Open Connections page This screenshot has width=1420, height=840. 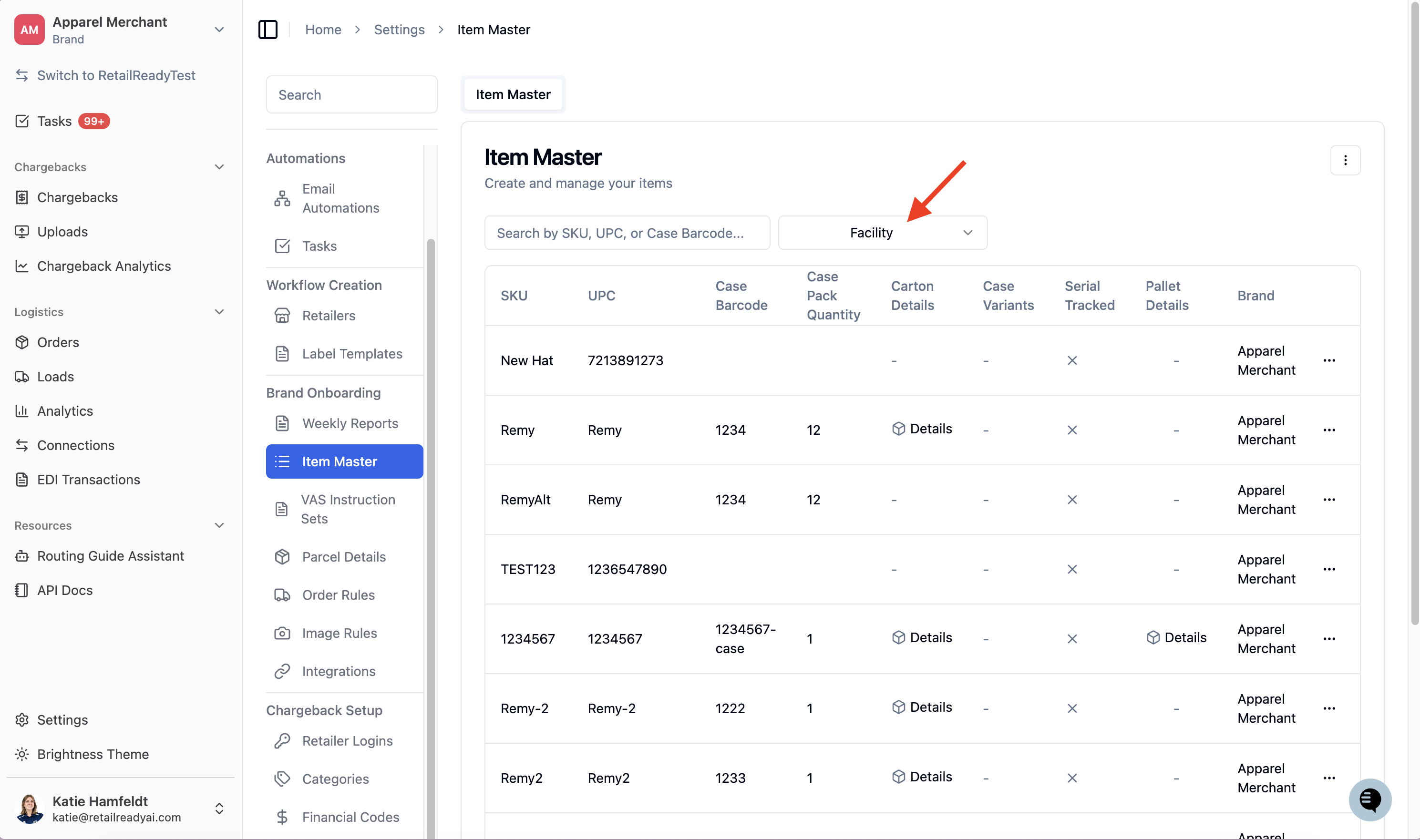tap(64, 445)
